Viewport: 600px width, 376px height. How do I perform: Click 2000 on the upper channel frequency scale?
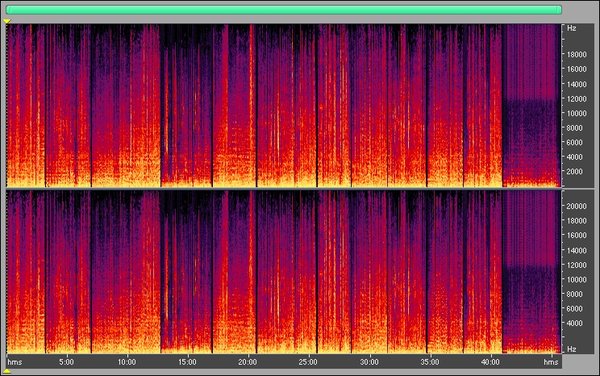click(575, 171)
